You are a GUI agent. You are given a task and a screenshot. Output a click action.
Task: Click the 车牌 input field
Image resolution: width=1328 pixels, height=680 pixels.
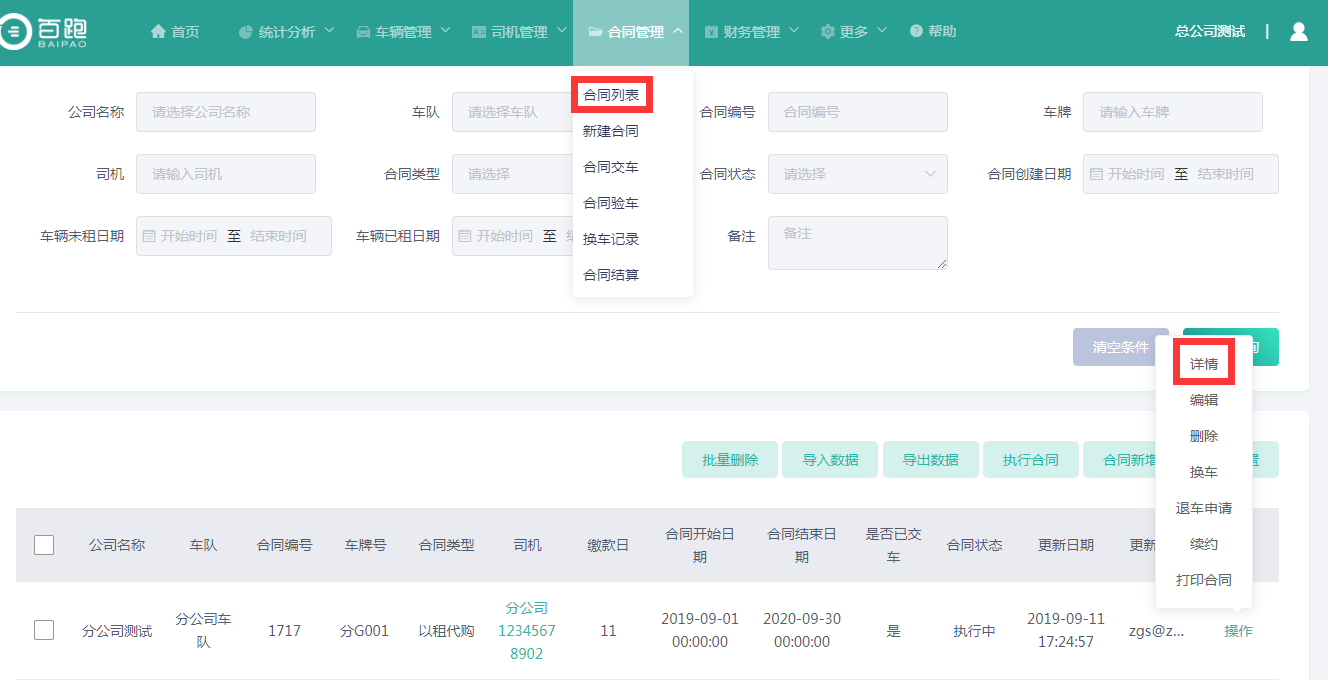pyautogui.click(x=1172, y=112)
